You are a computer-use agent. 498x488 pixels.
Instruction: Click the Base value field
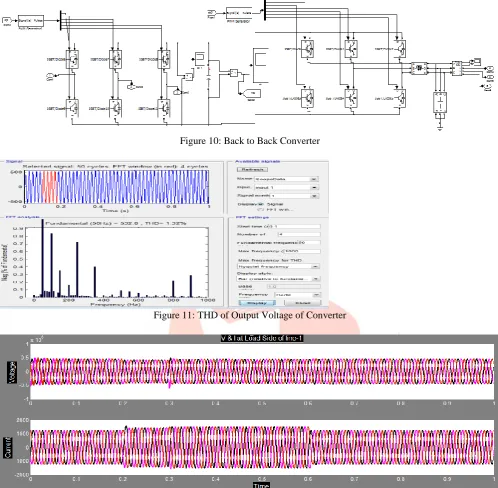coord(294,287)
